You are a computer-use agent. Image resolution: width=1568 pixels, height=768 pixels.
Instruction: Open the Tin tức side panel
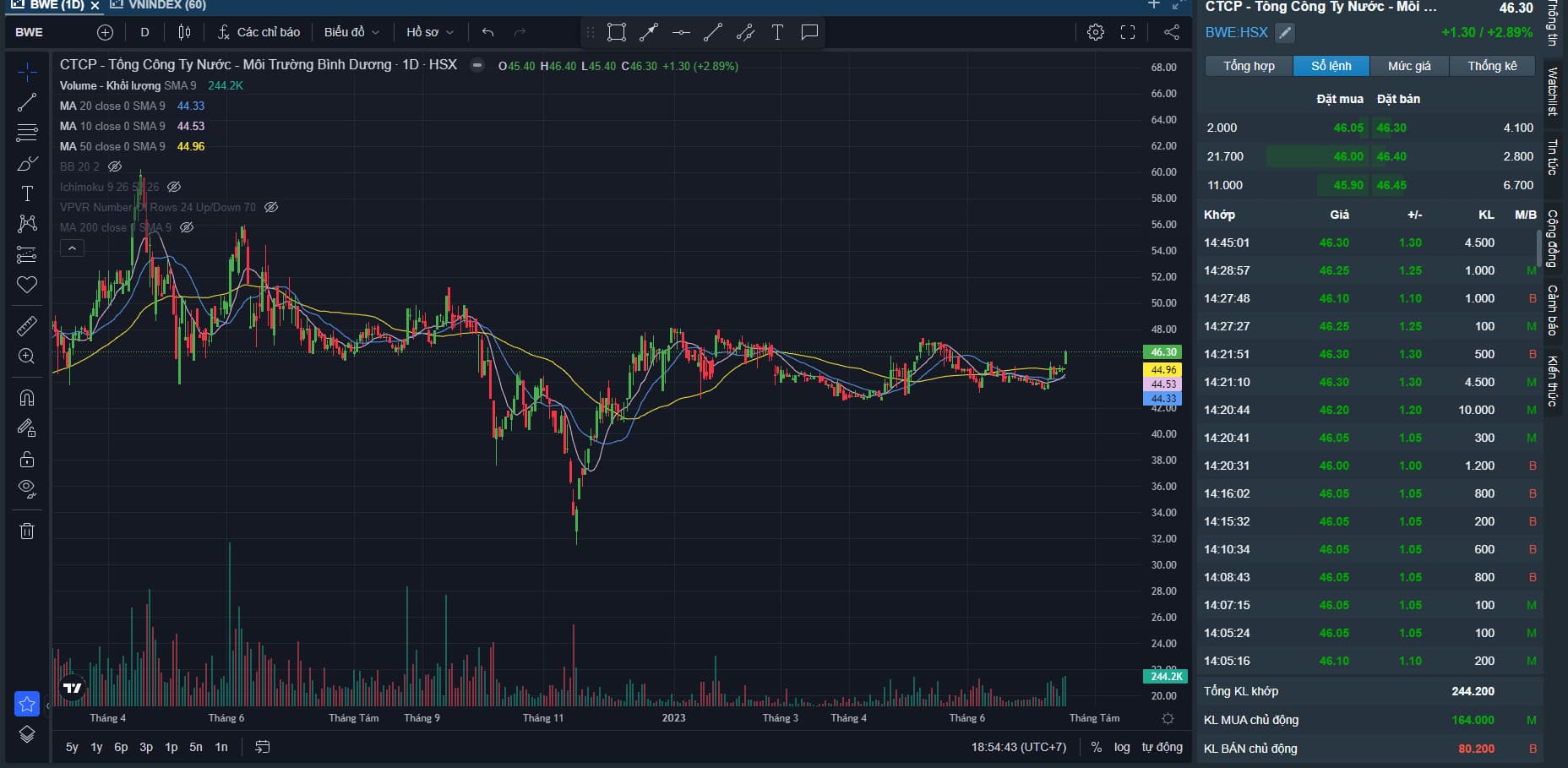tap(1554, 158)
